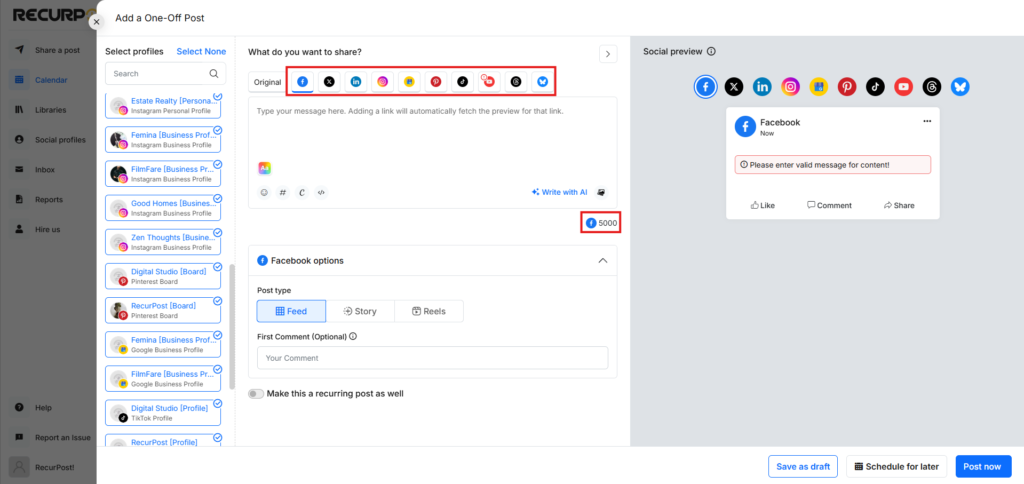Screen dimensions: 1024x484
Task: Click the caption 'C' icon in editor
Action: tap(302, 193)
